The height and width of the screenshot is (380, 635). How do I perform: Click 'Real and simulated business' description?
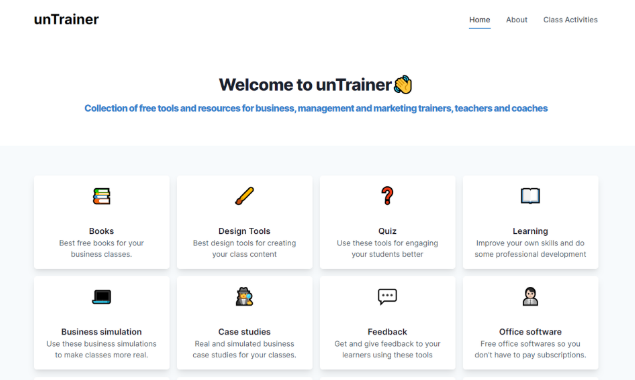(x=244, y=349)
